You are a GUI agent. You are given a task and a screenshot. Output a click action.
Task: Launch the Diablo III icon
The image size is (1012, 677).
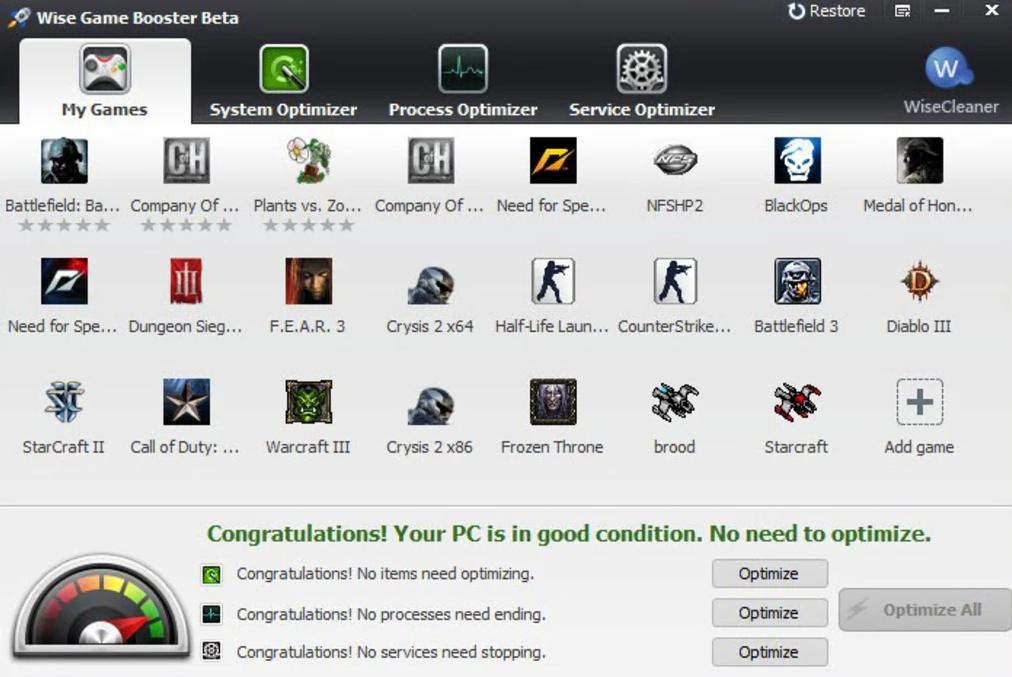click(x=919, y=281)
